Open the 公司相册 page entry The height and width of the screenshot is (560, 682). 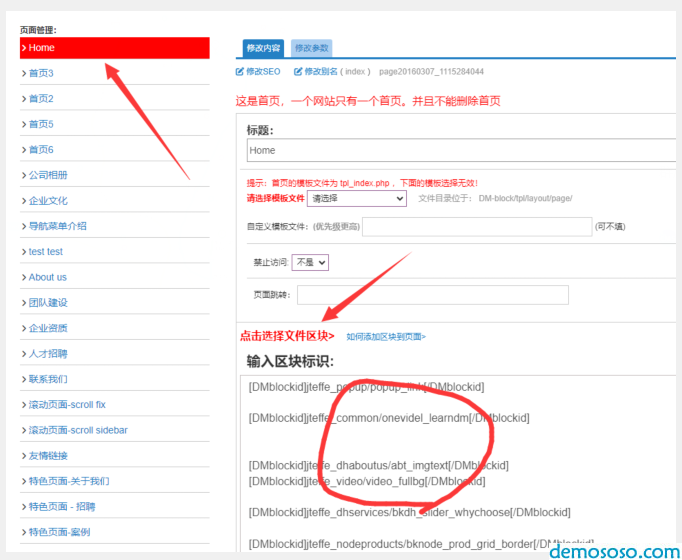coord(48,175)
